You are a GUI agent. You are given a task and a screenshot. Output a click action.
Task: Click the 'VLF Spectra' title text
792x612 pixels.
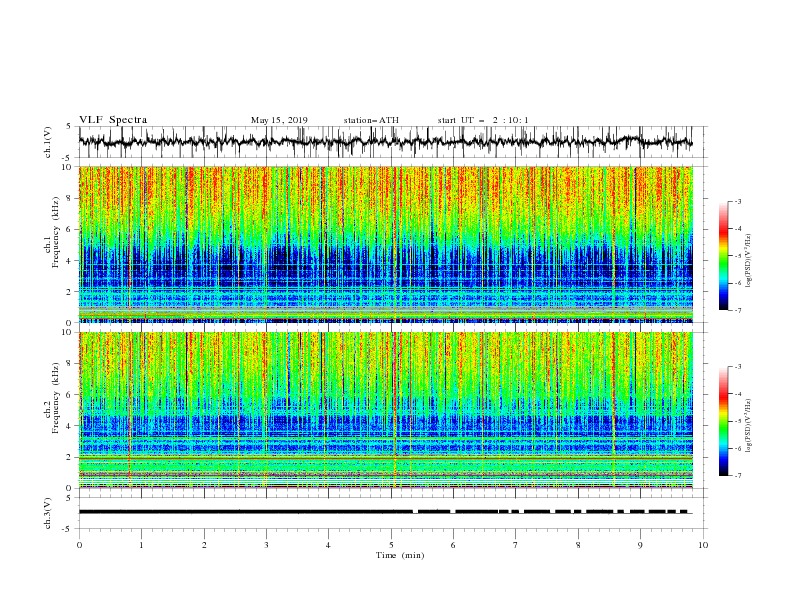click(x=113, y=120)
